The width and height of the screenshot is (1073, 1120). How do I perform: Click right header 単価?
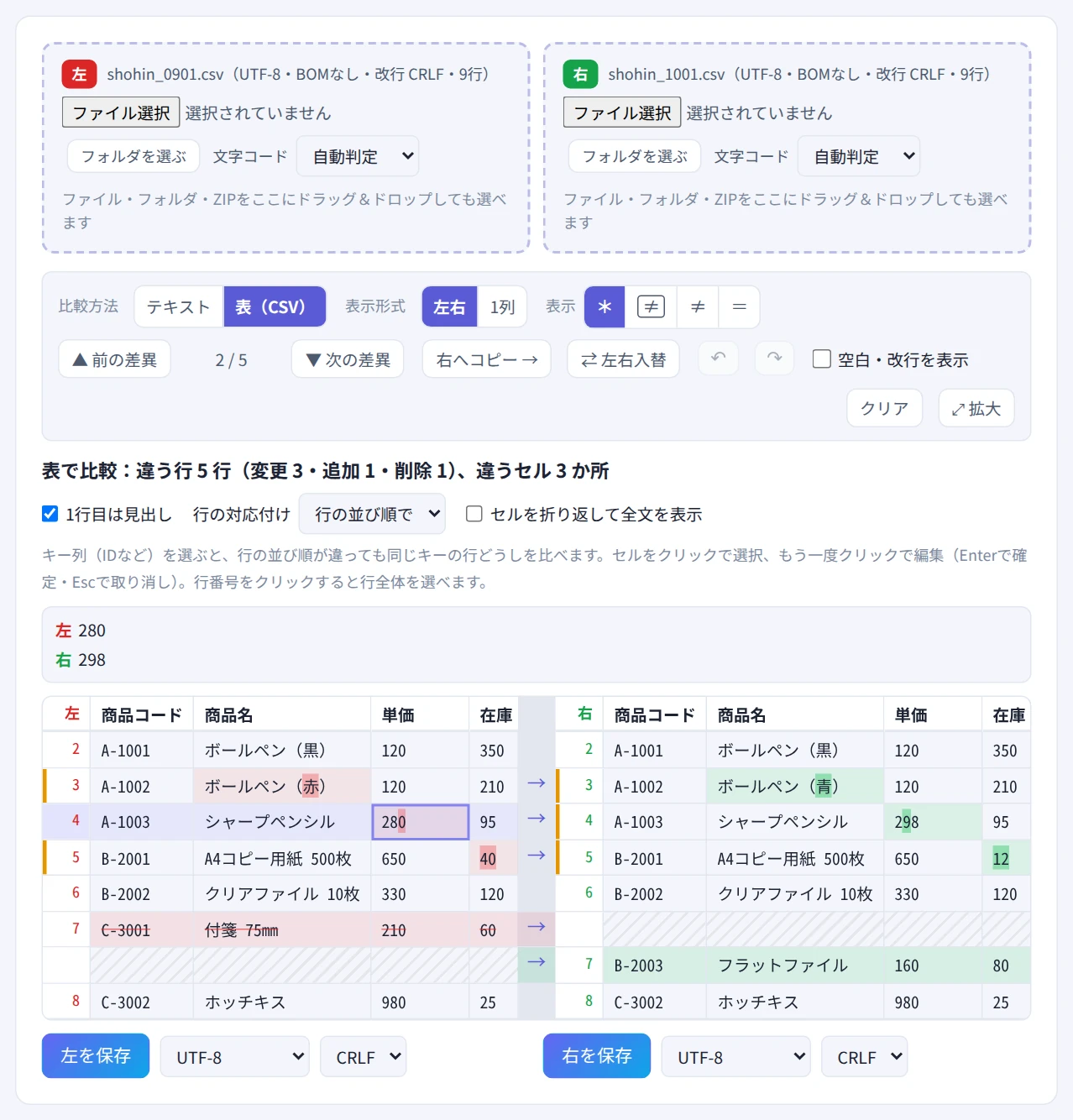click(932, 714)
